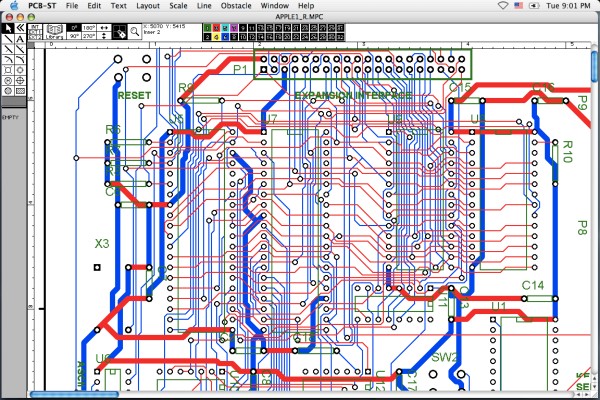600x400 pixels.
Task: Click the magnifying glass zoom tool
Action: (x=134, y=32)
